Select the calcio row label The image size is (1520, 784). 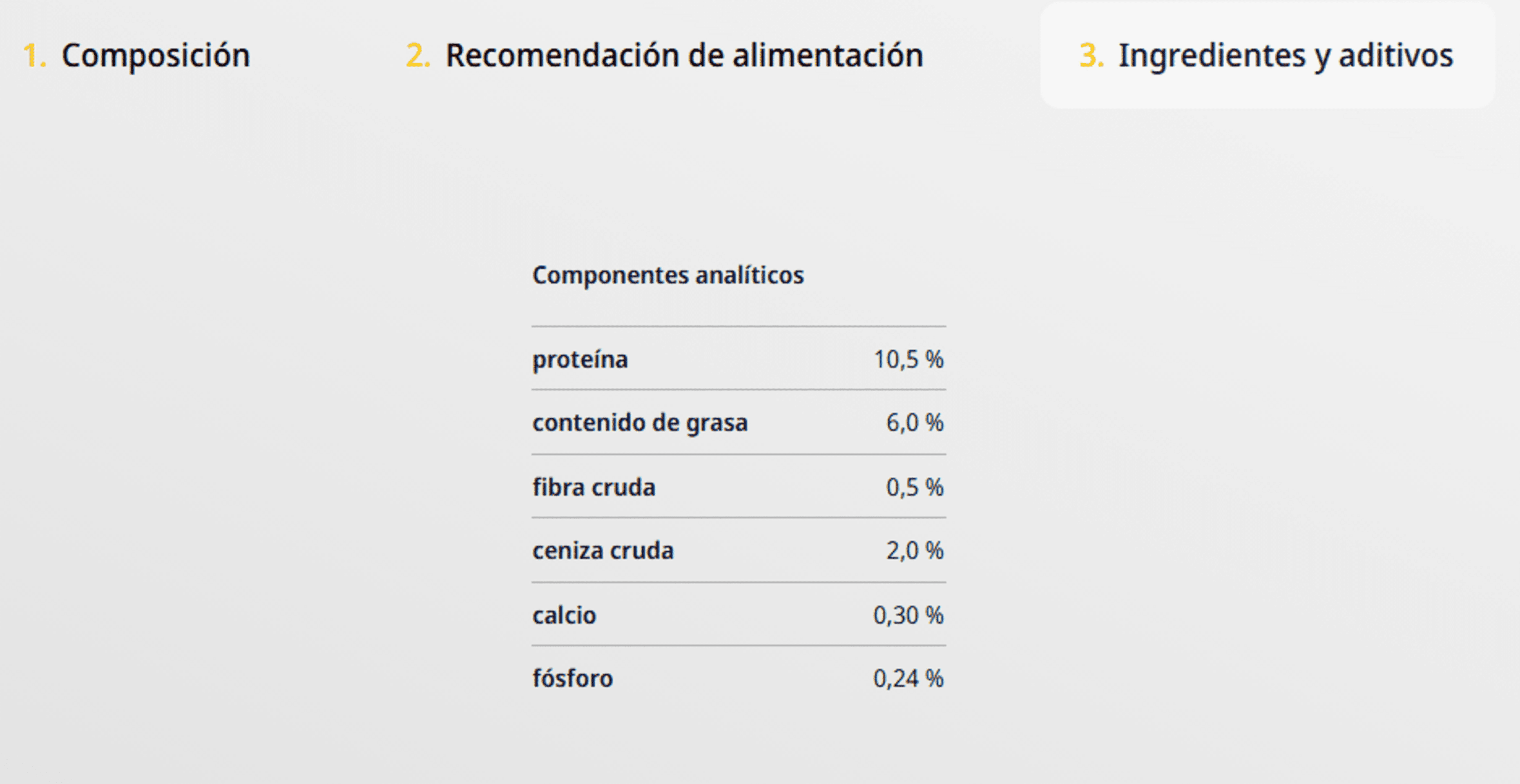(x=564, y=615)
